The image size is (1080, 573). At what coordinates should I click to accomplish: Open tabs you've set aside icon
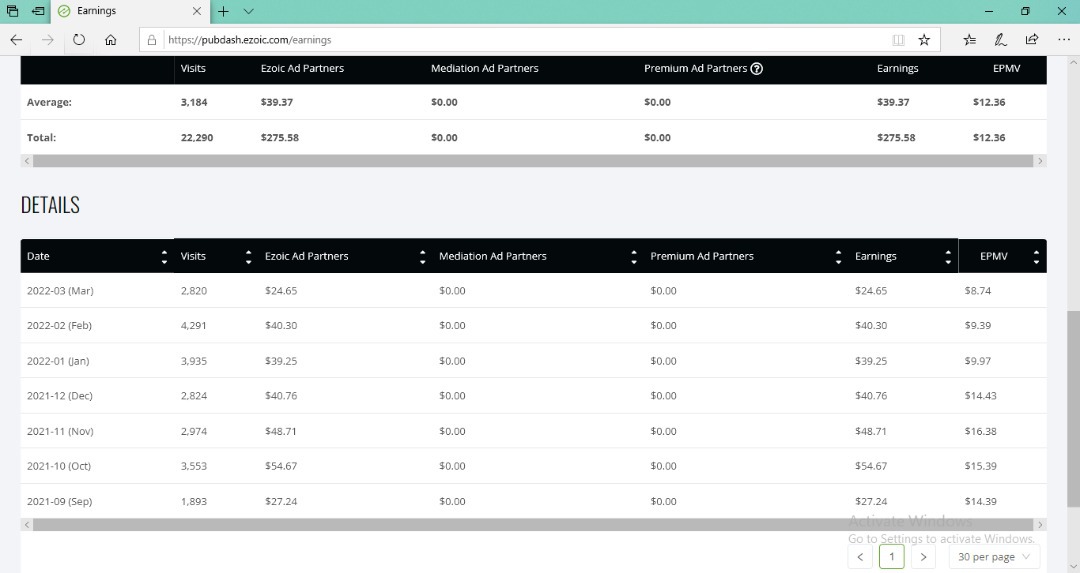[x=12, y=11]
